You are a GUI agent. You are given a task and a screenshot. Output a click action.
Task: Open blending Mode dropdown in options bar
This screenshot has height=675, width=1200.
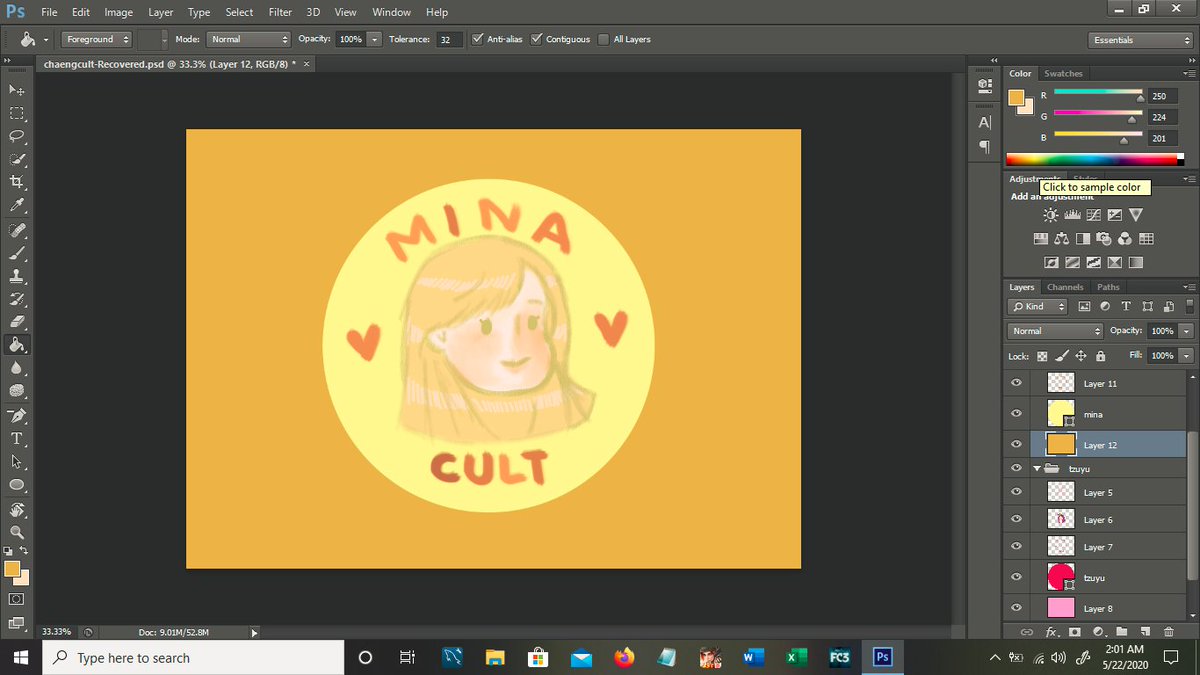(248, 39)
